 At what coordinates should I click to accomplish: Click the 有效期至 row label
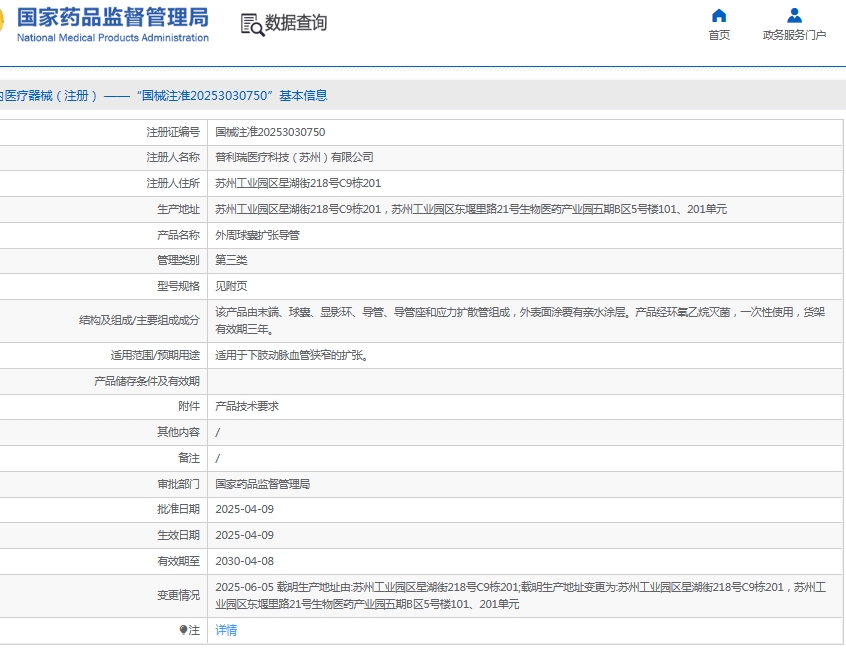click(178, 561)
